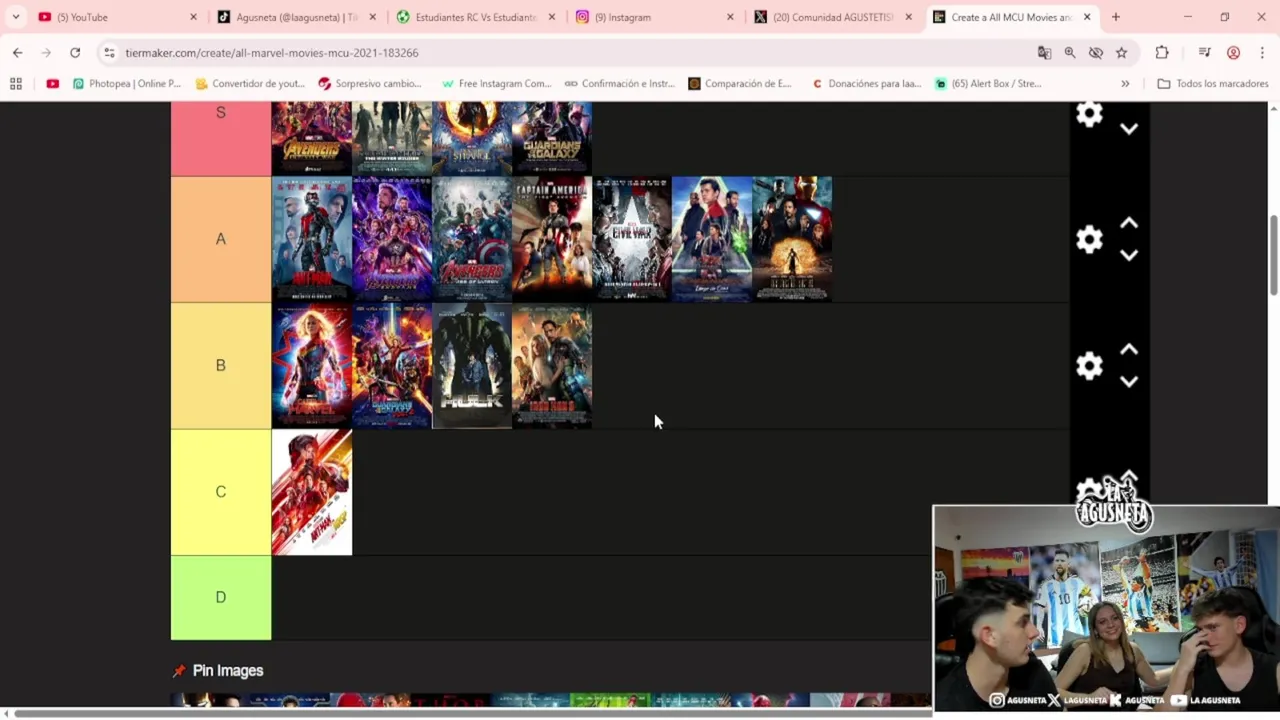The width and height of the screenshot is (1280, 720).
Task: Open site information icon in address bar
Action: 109,53
